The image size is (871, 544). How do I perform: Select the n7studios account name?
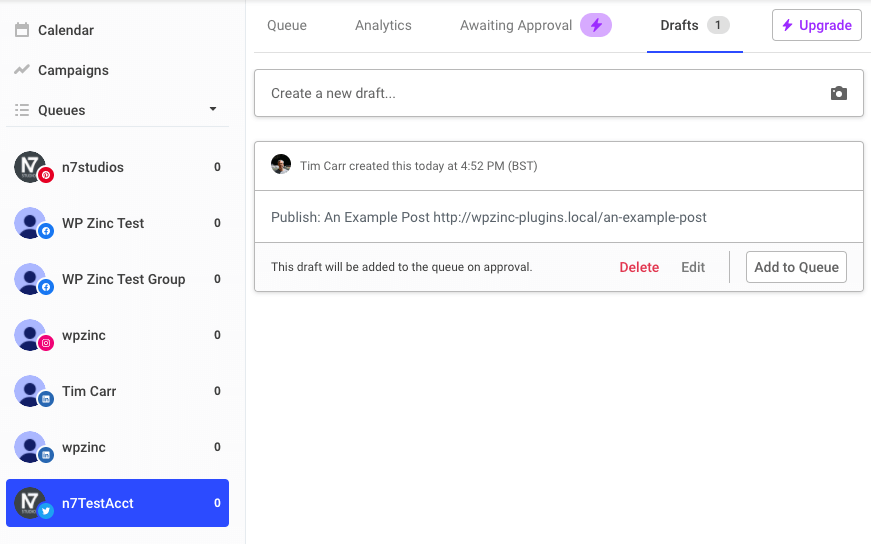(93, 167)
